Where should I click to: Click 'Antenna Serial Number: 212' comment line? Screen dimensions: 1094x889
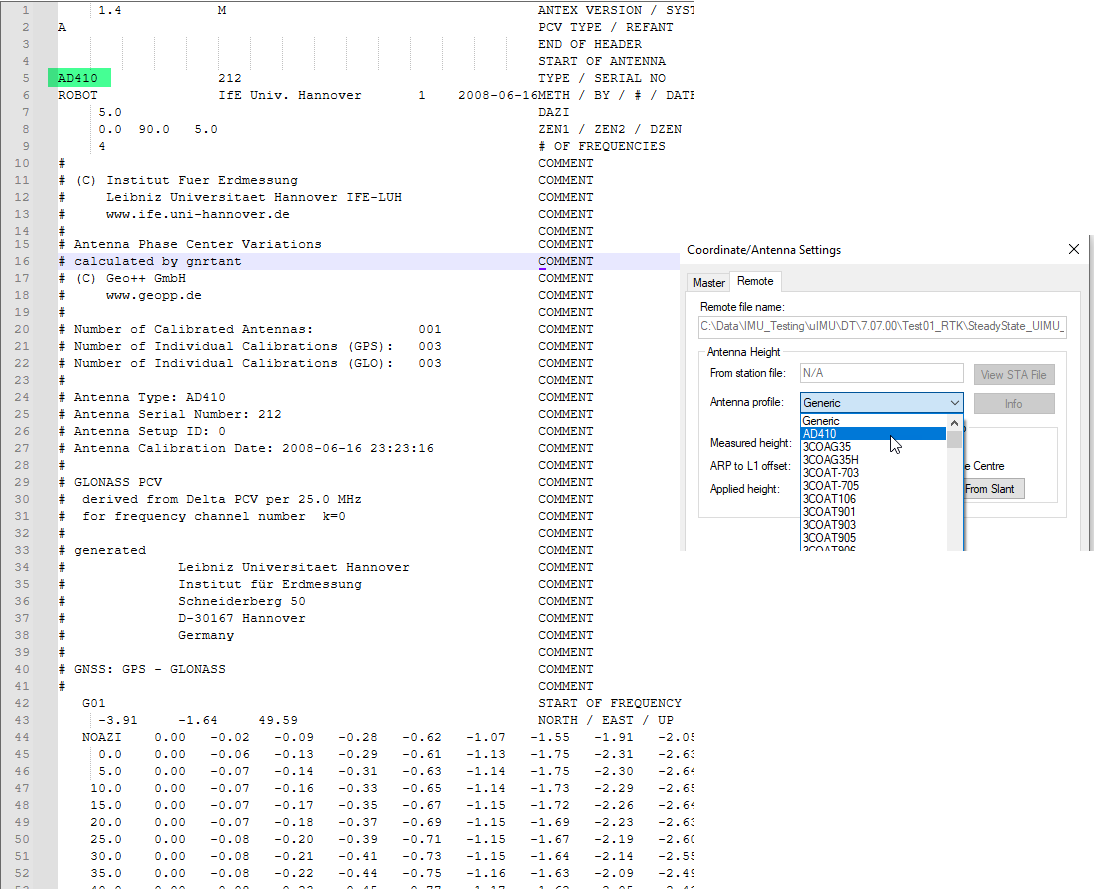pos(177,414)
